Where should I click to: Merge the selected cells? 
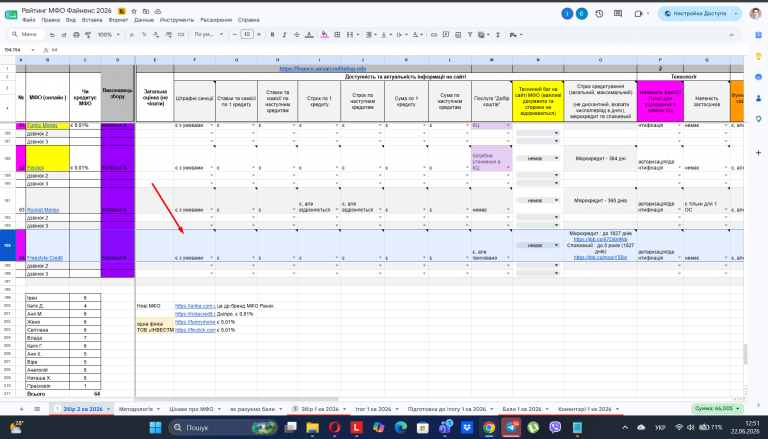click(350, 35)
